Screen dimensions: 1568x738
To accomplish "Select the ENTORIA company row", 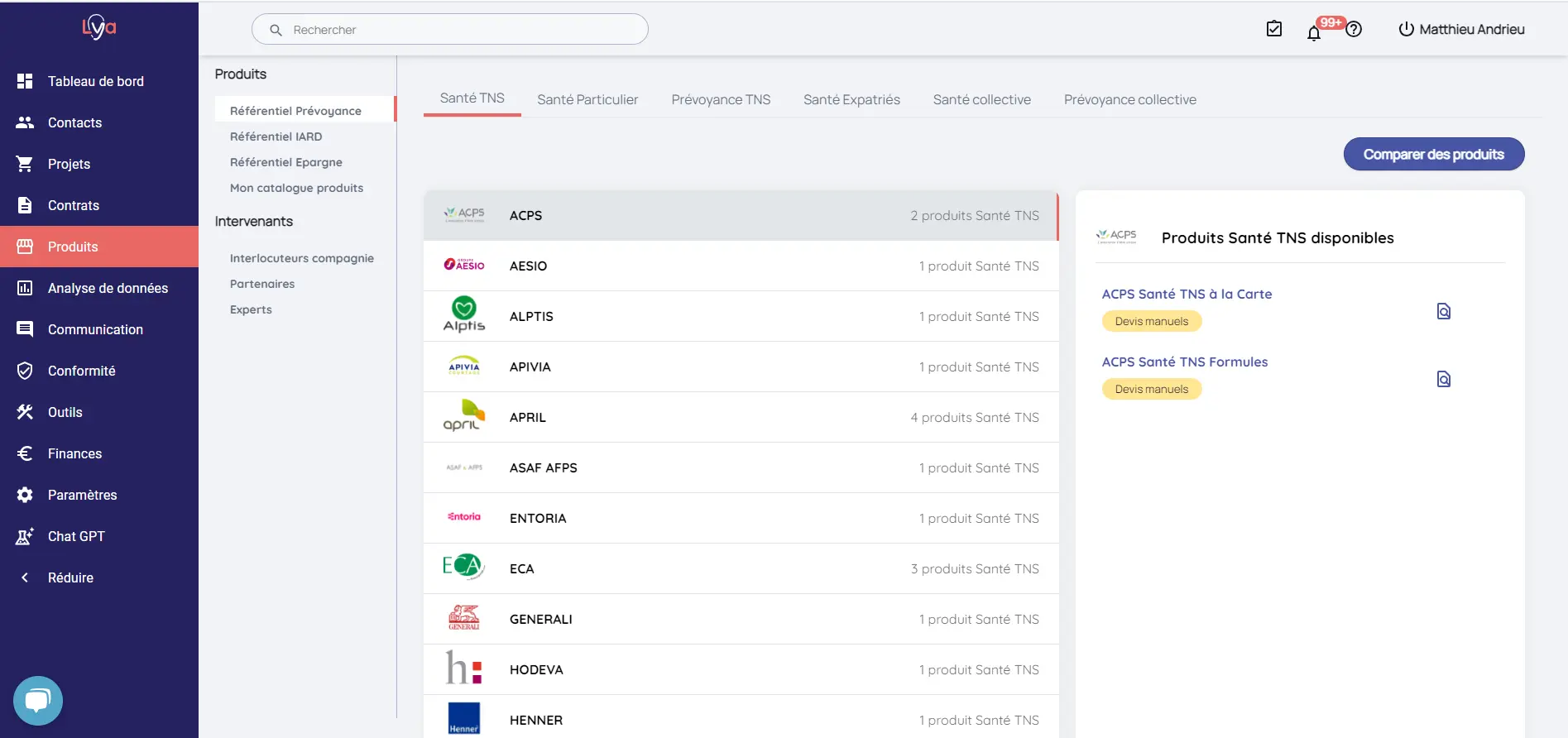I will (741, 518).
